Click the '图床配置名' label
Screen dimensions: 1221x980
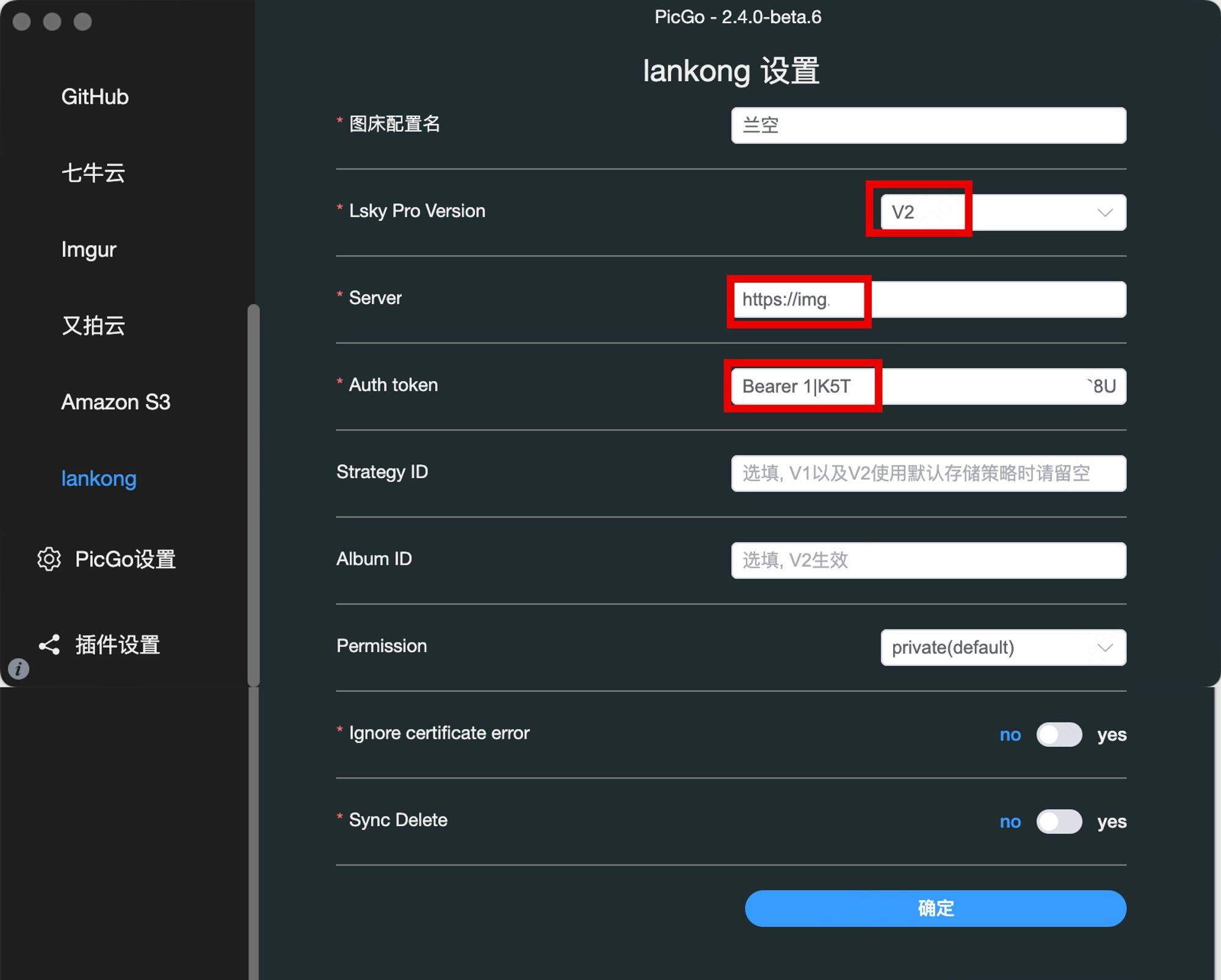[x=394, y=124]
